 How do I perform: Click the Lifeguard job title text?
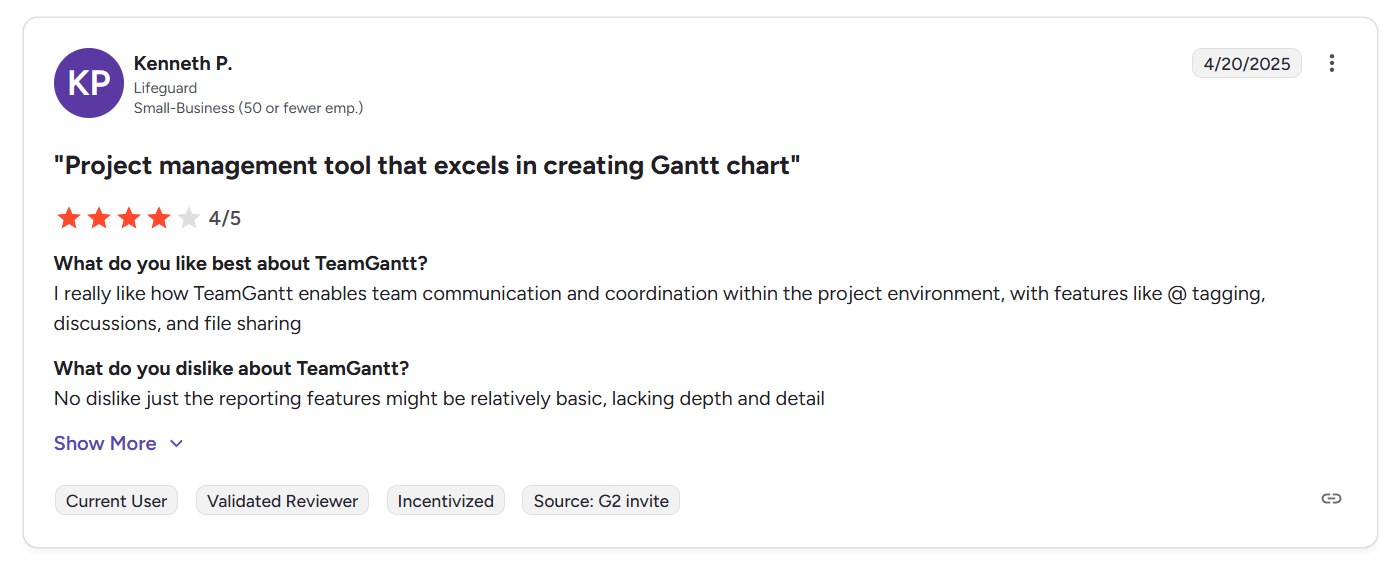pyautogui.click(x=165, y=88)
